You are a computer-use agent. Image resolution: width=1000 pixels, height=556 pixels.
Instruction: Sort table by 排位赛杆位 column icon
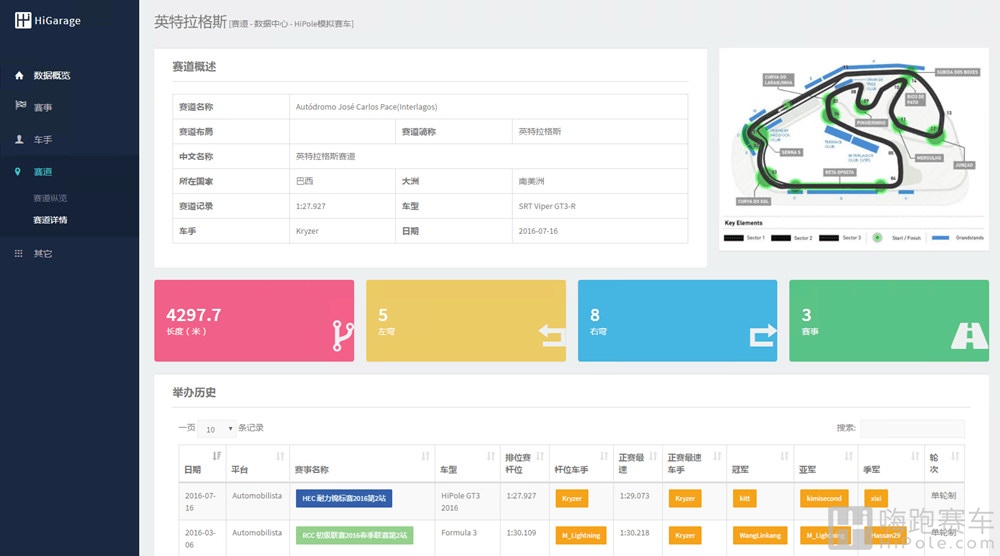(540, 456)
